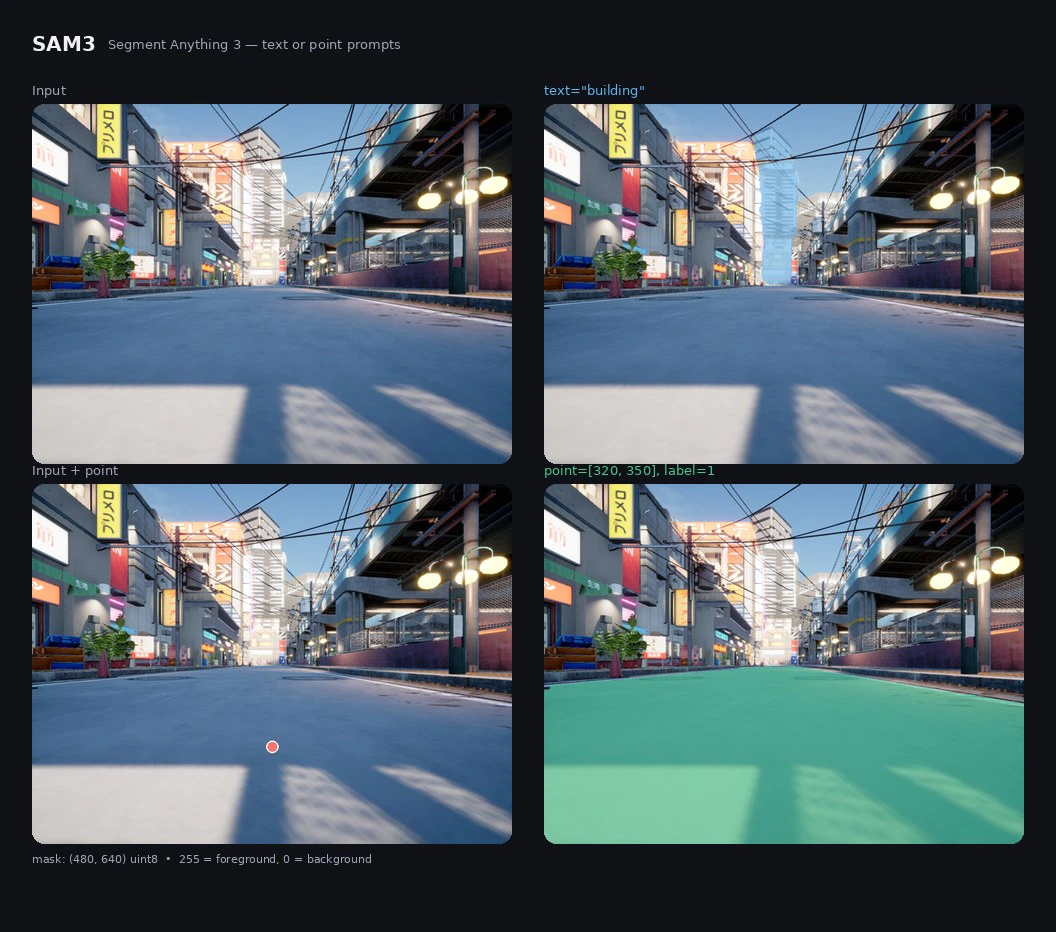Click the Input image thumbnail

[272, 284]
